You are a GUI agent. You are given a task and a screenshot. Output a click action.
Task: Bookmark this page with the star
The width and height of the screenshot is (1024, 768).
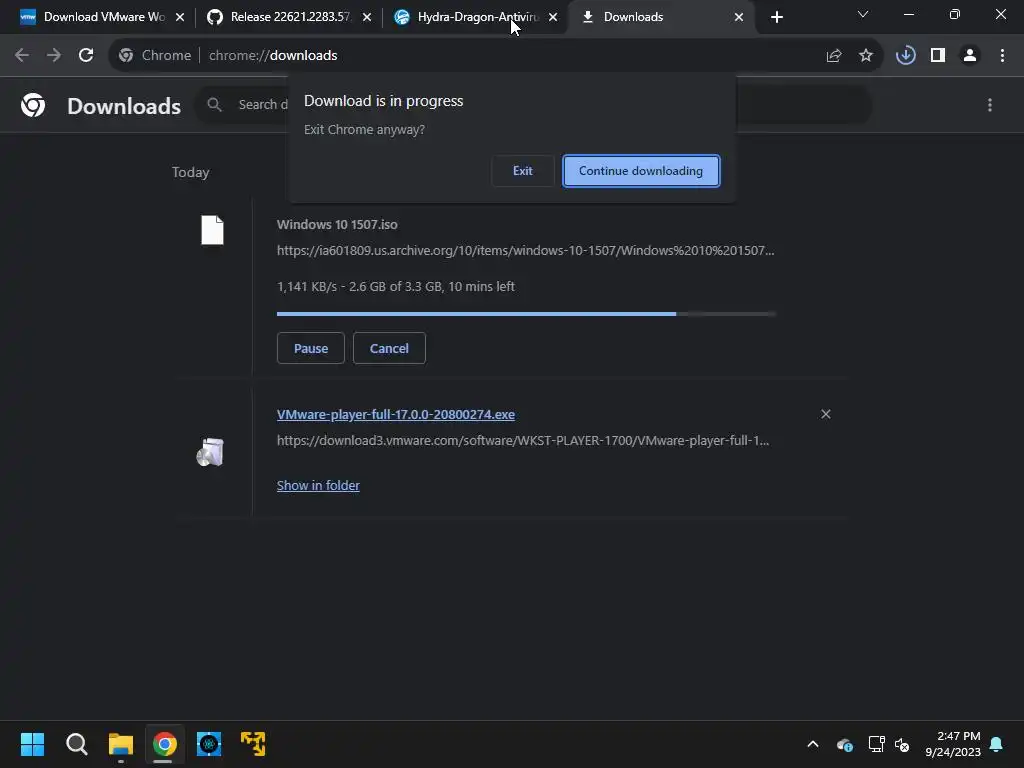(x=866, y=56)
